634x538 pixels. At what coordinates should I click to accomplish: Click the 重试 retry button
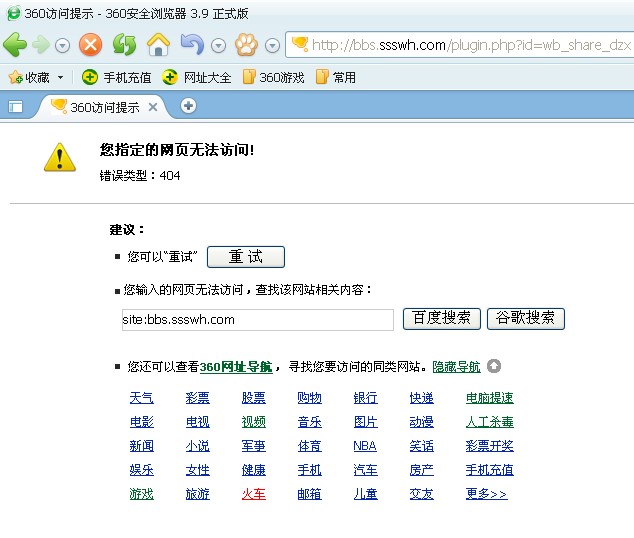pos(246,257)
